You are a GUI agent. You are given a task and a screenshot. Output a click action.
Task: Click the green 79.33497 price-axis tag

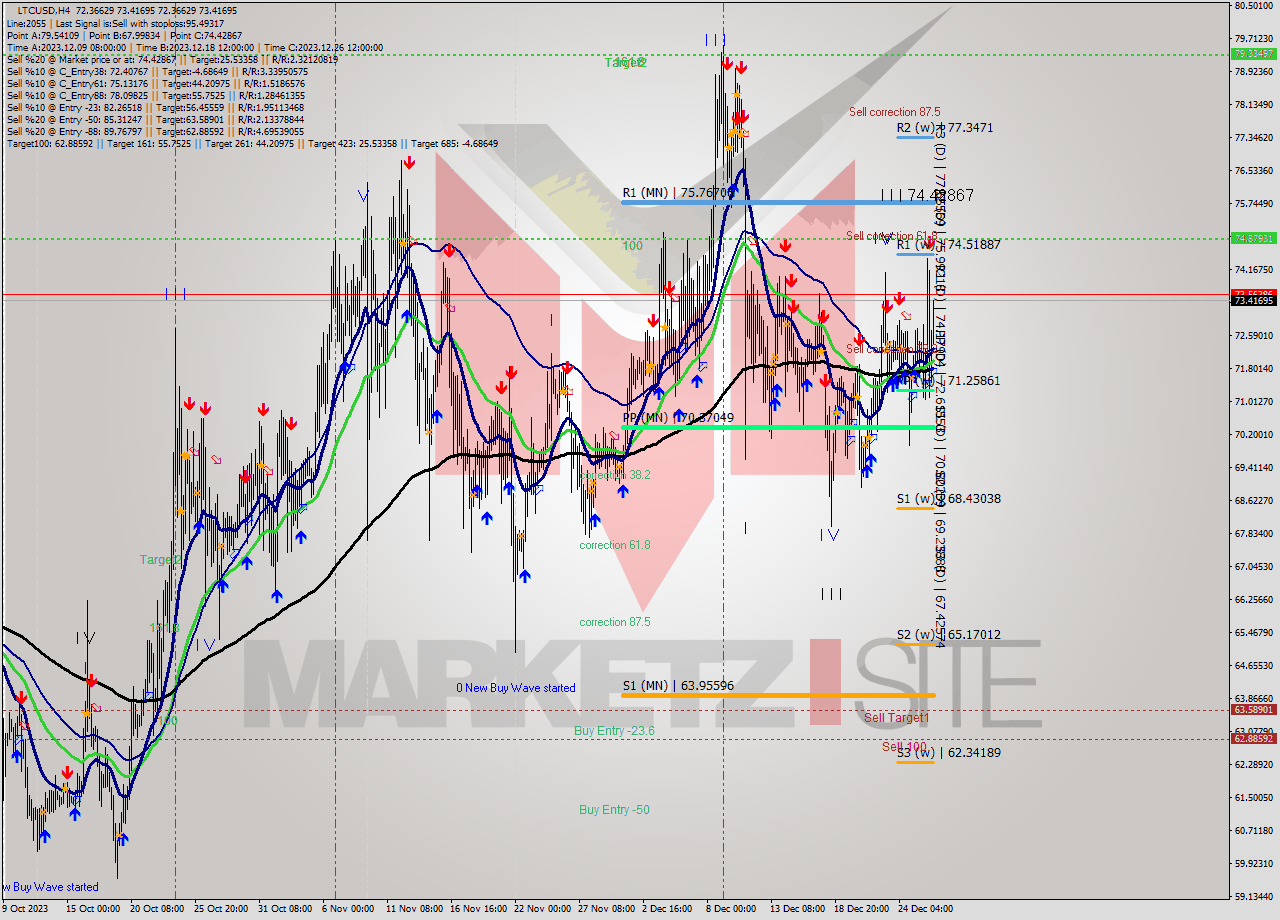(1254, 54)
